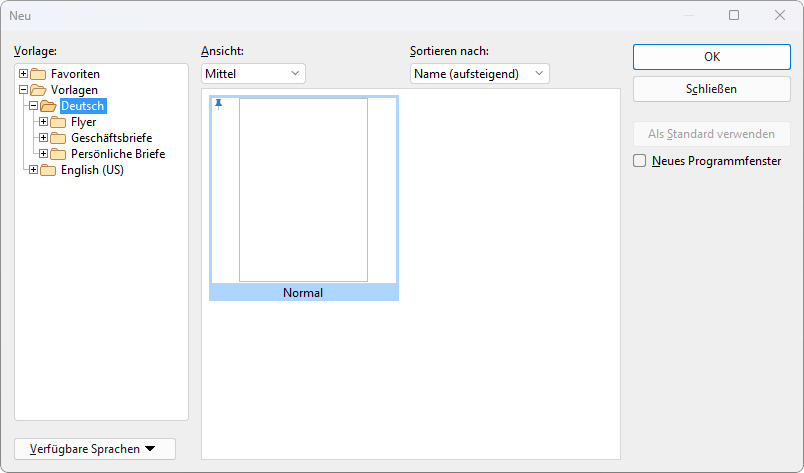Click the Geschäftsbriefe folder icon
804x473 pixels.
click(x=58, y=138)
